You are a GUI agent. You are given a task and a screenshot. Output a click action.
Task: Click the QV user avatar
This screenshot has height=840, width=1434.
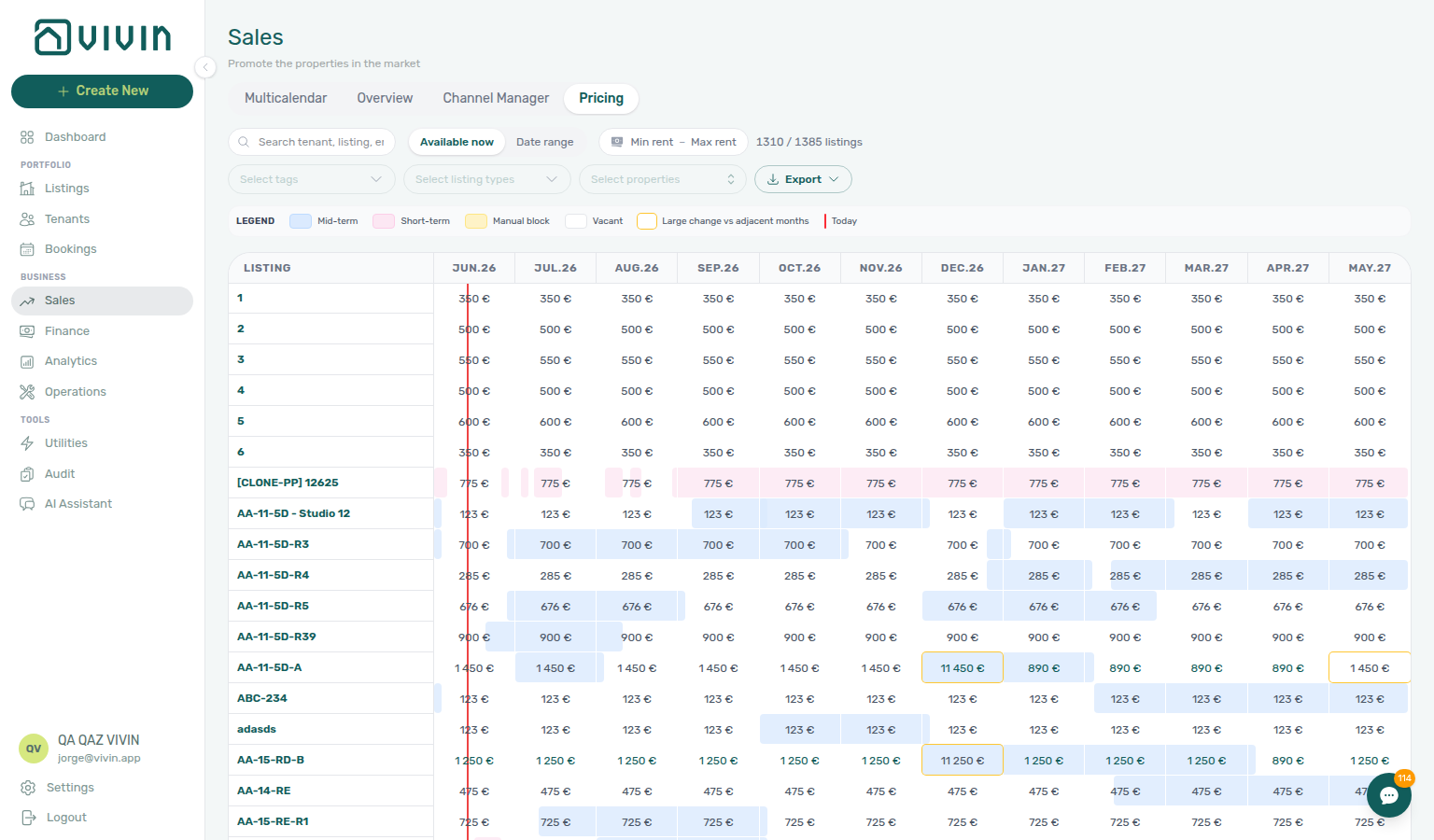(34, 749)
